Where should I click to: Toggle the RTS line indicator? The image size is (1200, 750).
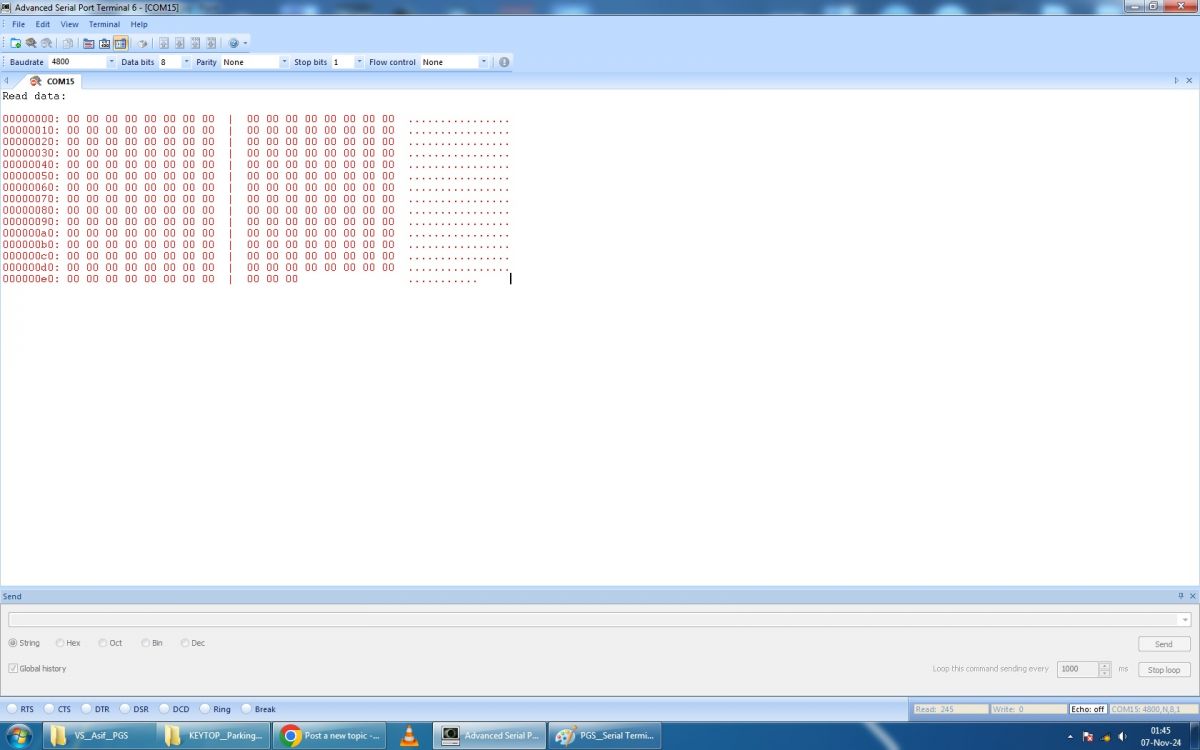12,709
